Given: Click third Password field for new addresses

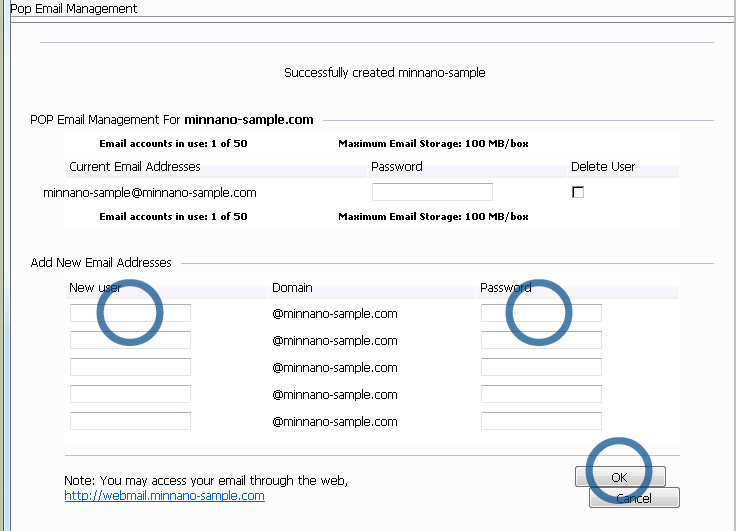Looking at the screenshot, I should pyautogui.click(x=541, y=367).
